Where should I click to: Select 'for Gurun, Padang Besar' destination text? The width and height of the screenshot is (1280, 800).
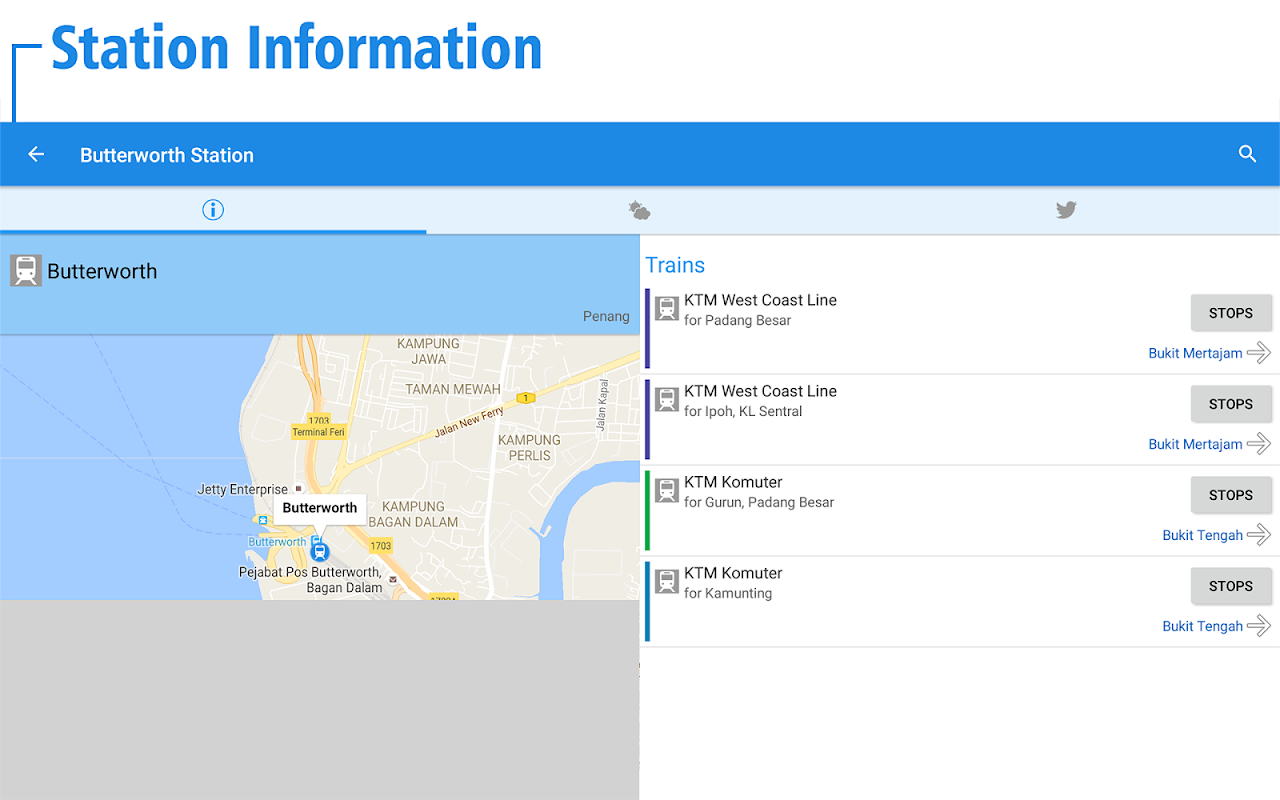pos(759,503)
